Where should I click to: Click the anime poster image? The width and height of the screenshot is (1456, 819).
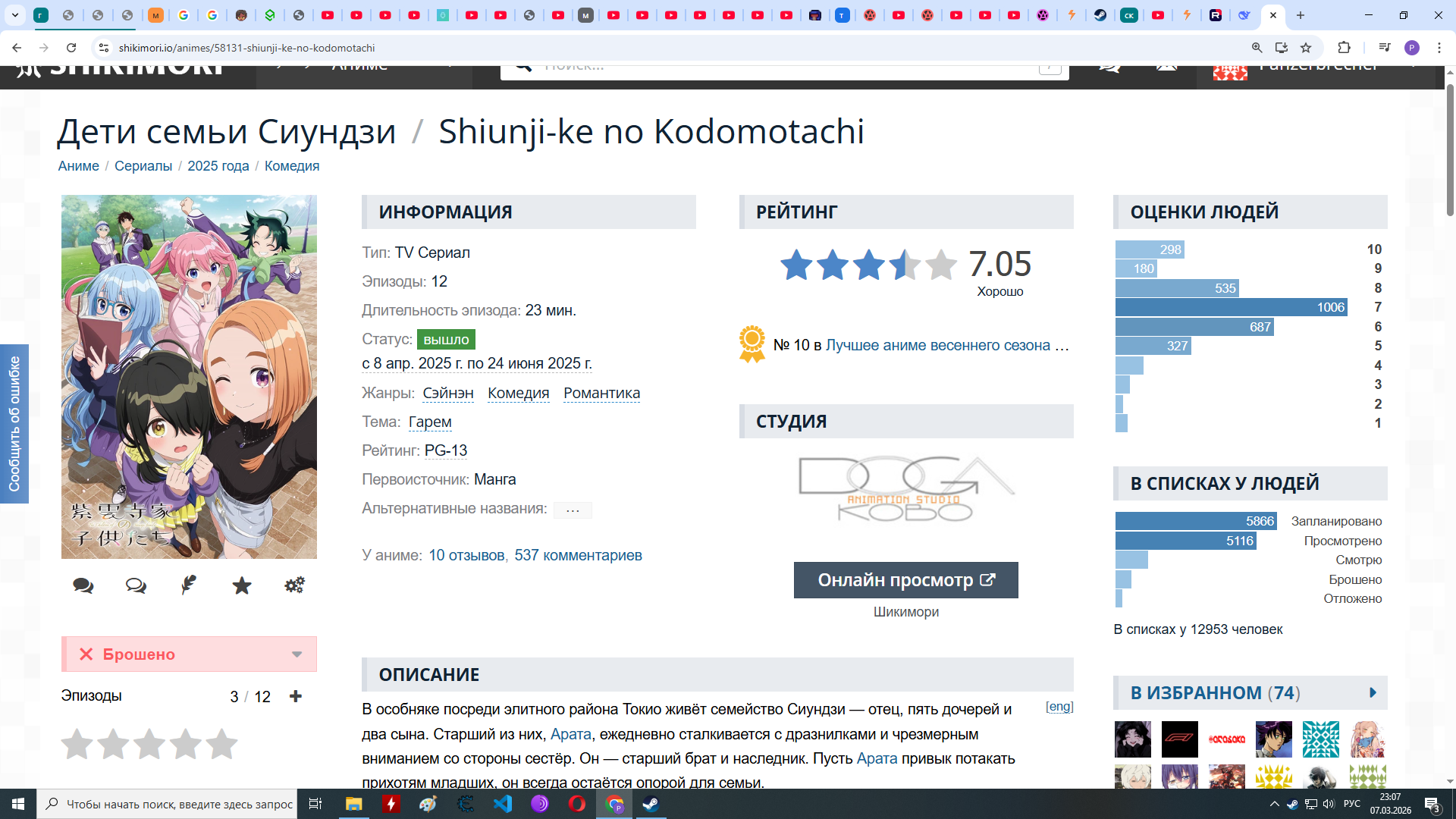189,377
